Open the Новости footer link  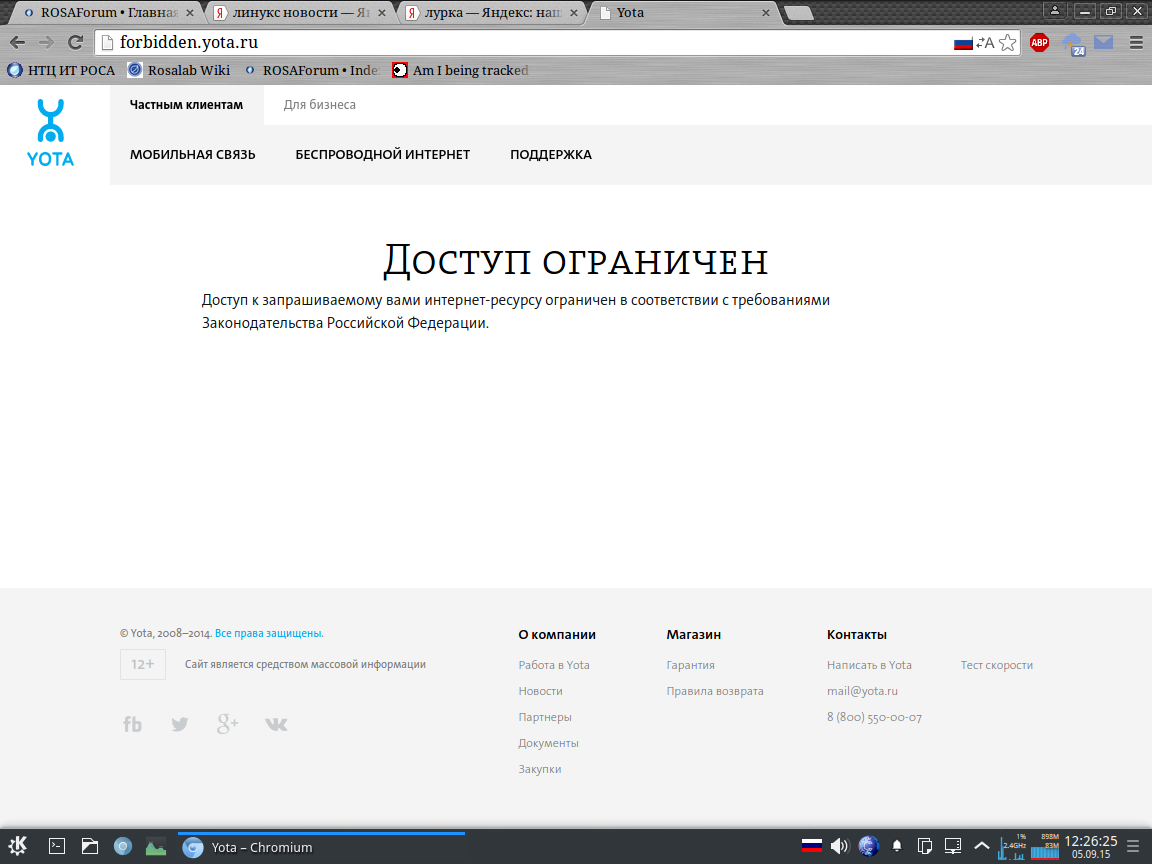click(x=541, y=691)
